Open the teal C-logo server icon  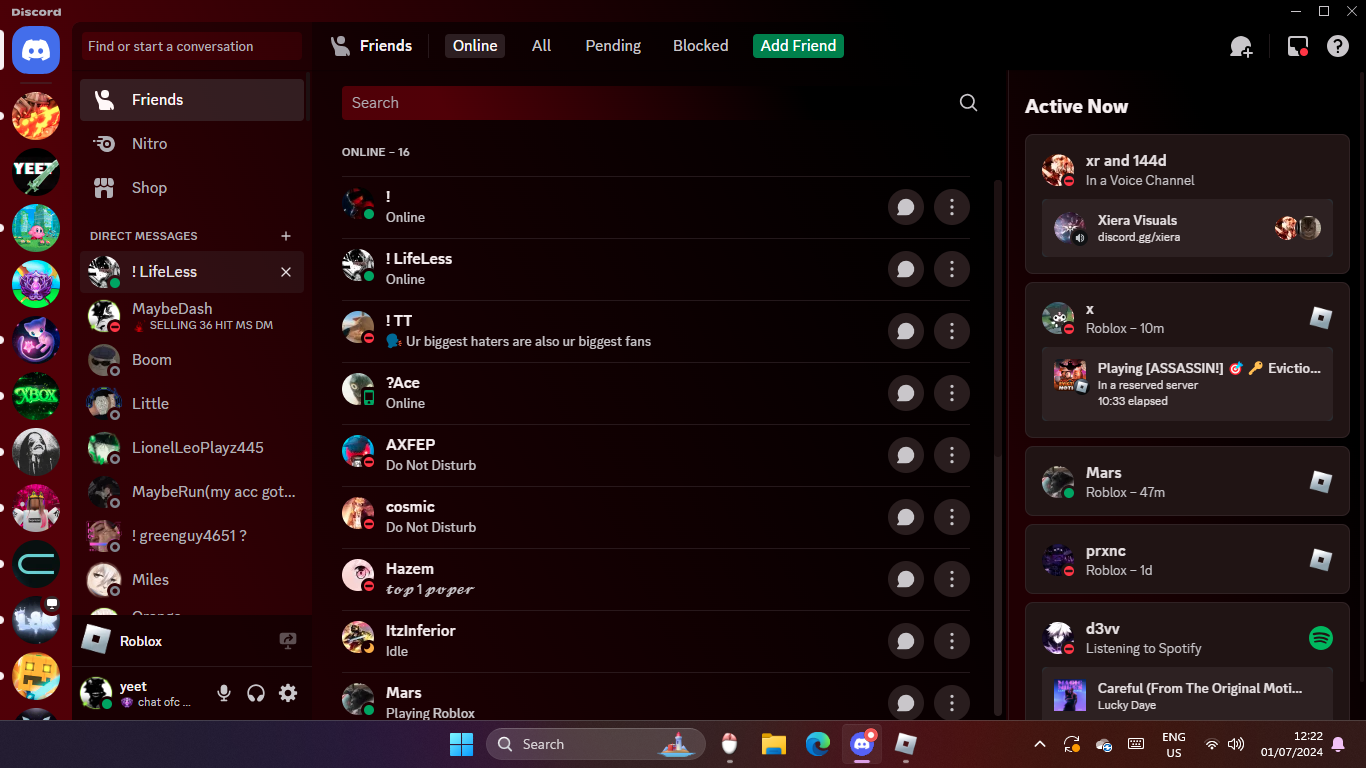36,564
